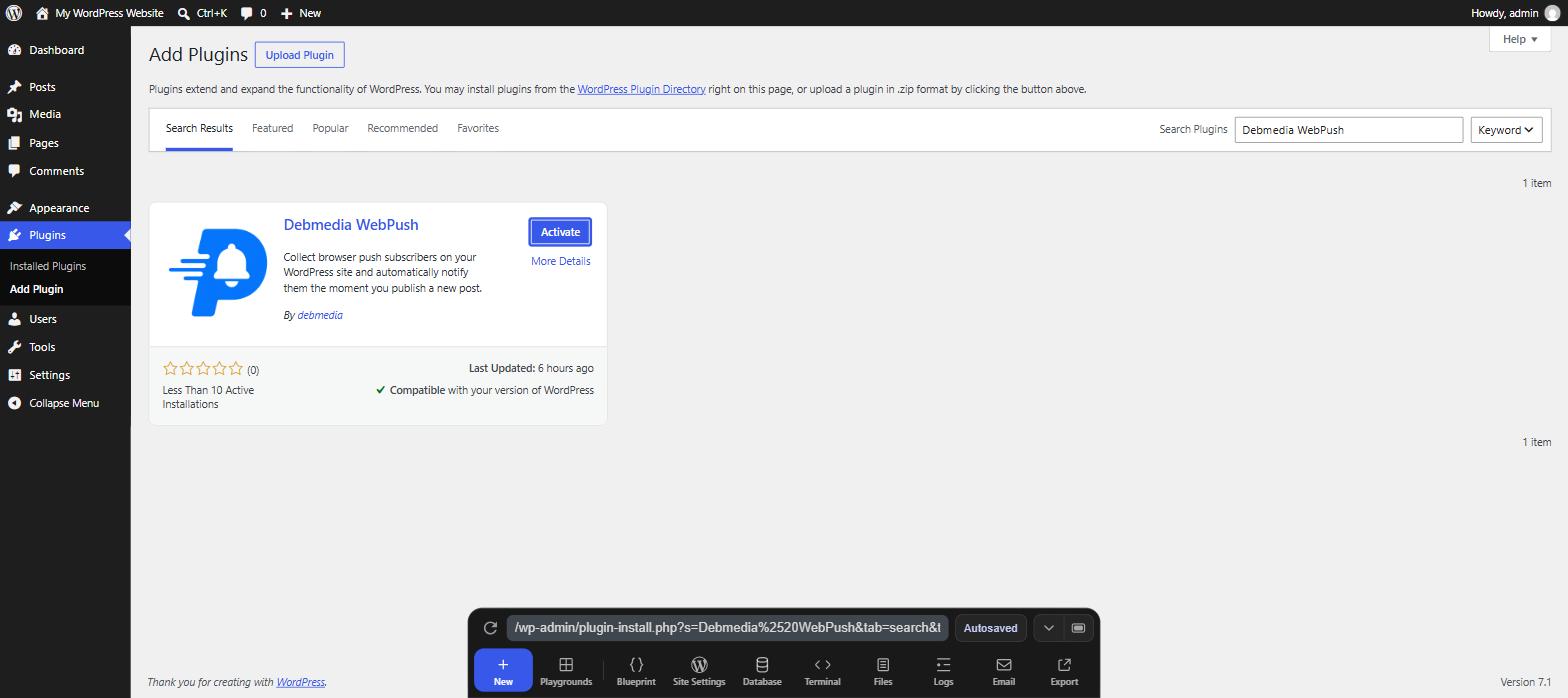Image resolution: width=1568 pixels, height=698 pixels.
Task: Open the Email tool
Action: (x=1003, y=671)
